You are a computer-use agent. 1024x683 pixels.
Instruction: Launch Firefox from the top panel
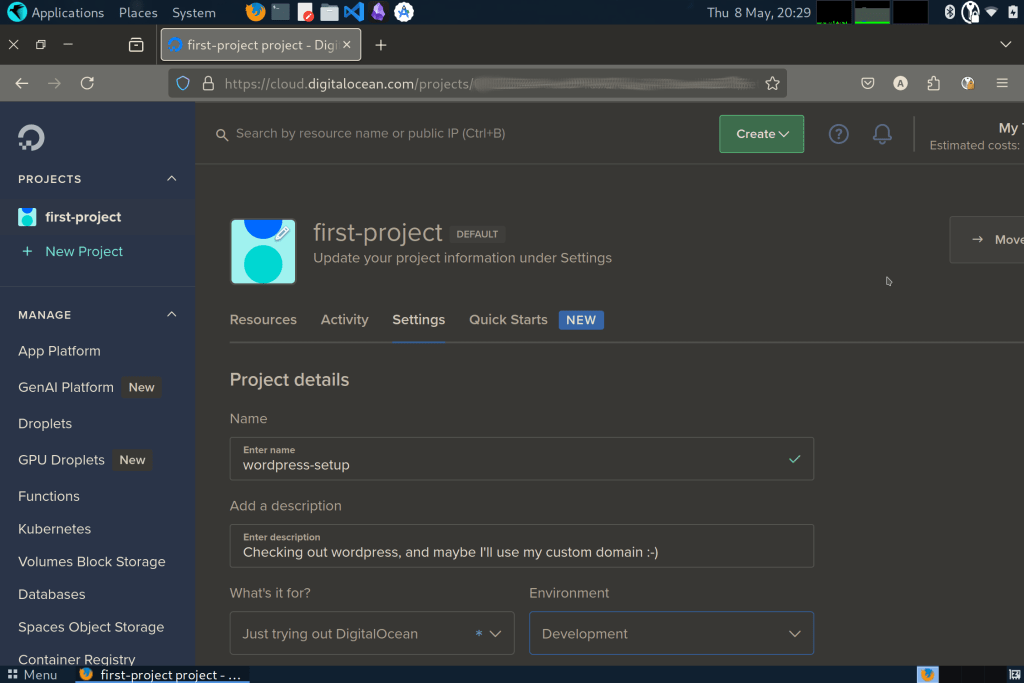click(x=255, y=12)
